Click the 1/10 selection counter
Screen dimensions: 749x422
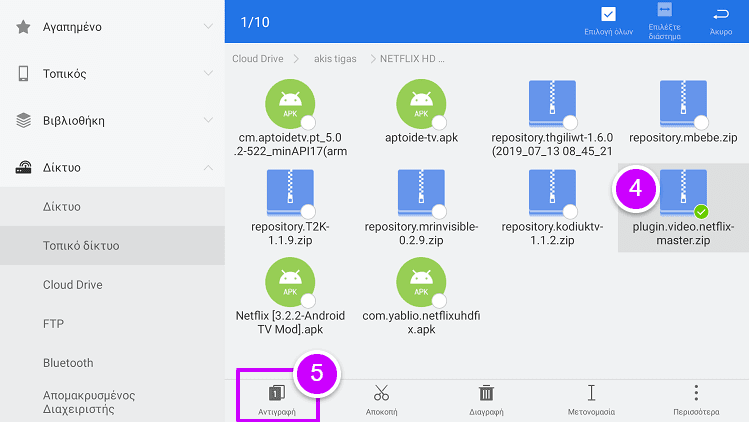[255, 22]
